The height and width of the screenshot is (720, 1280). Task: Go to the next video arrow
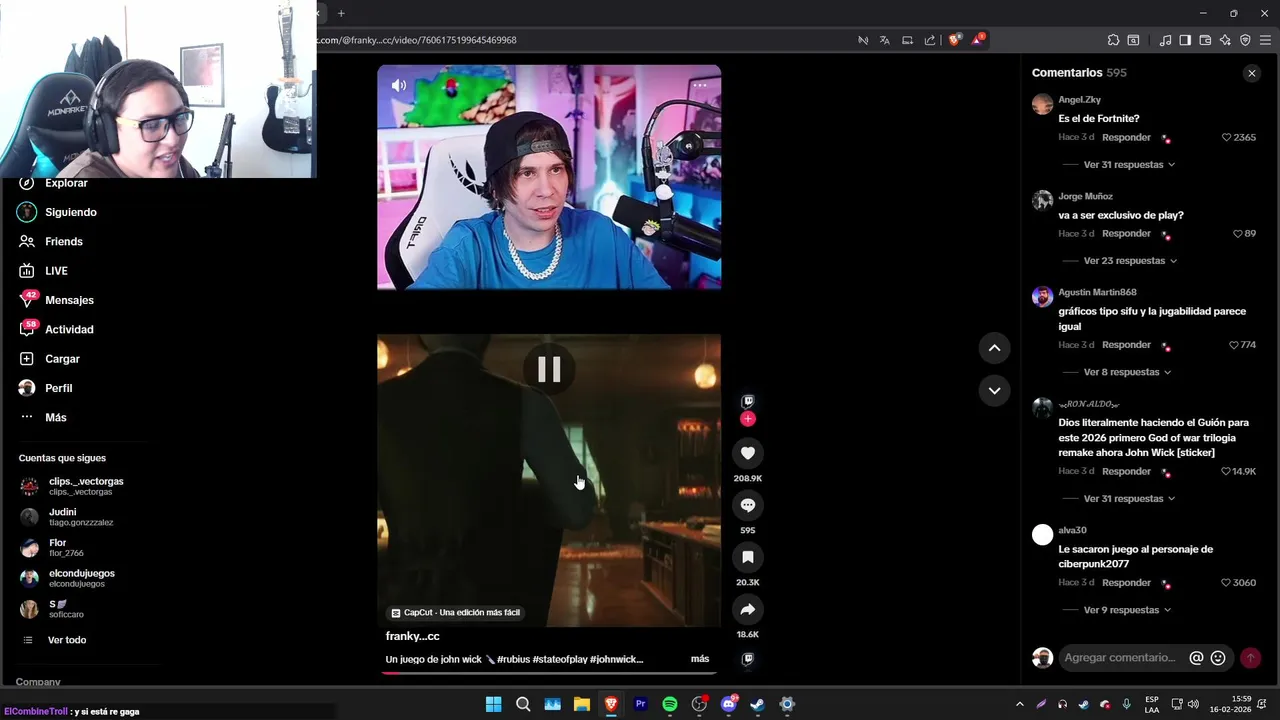[994, 391]
